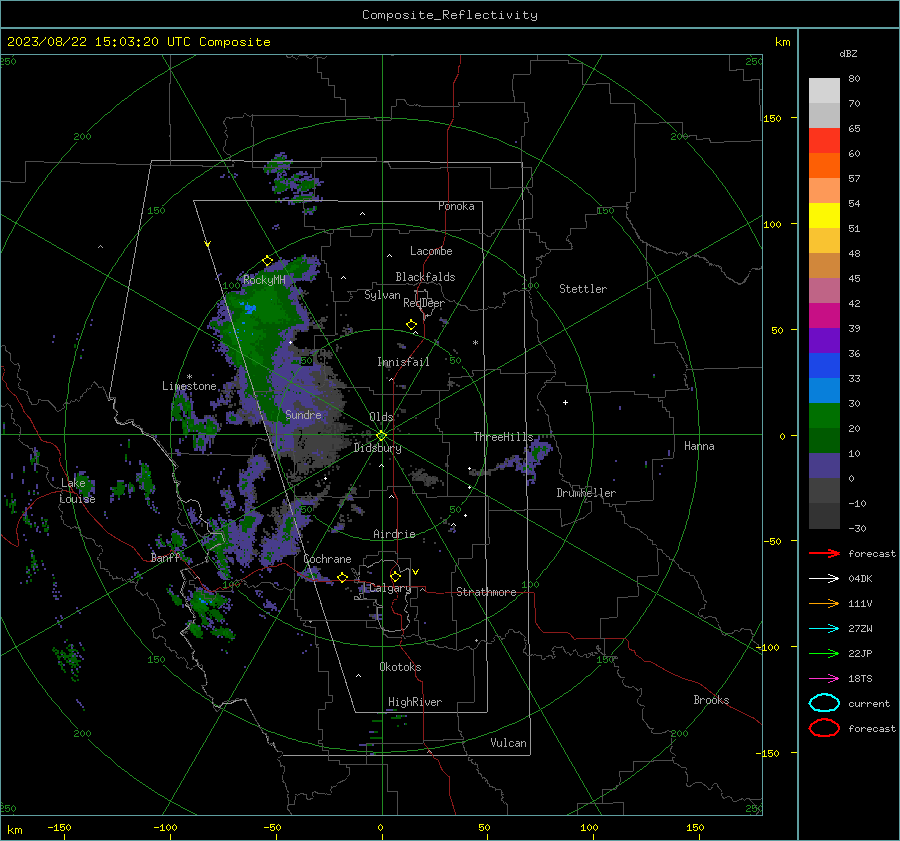Click the Sundre town label
The height and width of the screenshot is (841, 900).
pos(303,414)
